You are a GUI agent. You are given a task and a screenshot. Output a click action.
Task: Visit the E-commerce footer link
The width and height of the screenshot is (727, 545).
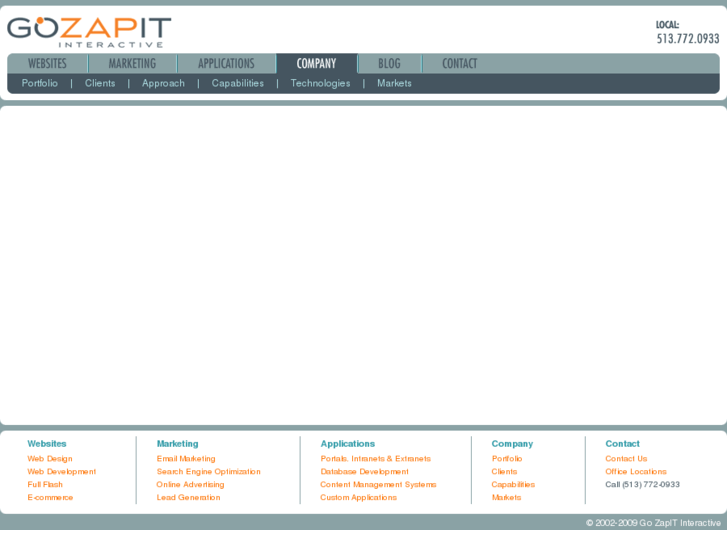click(x=50, y=498)
